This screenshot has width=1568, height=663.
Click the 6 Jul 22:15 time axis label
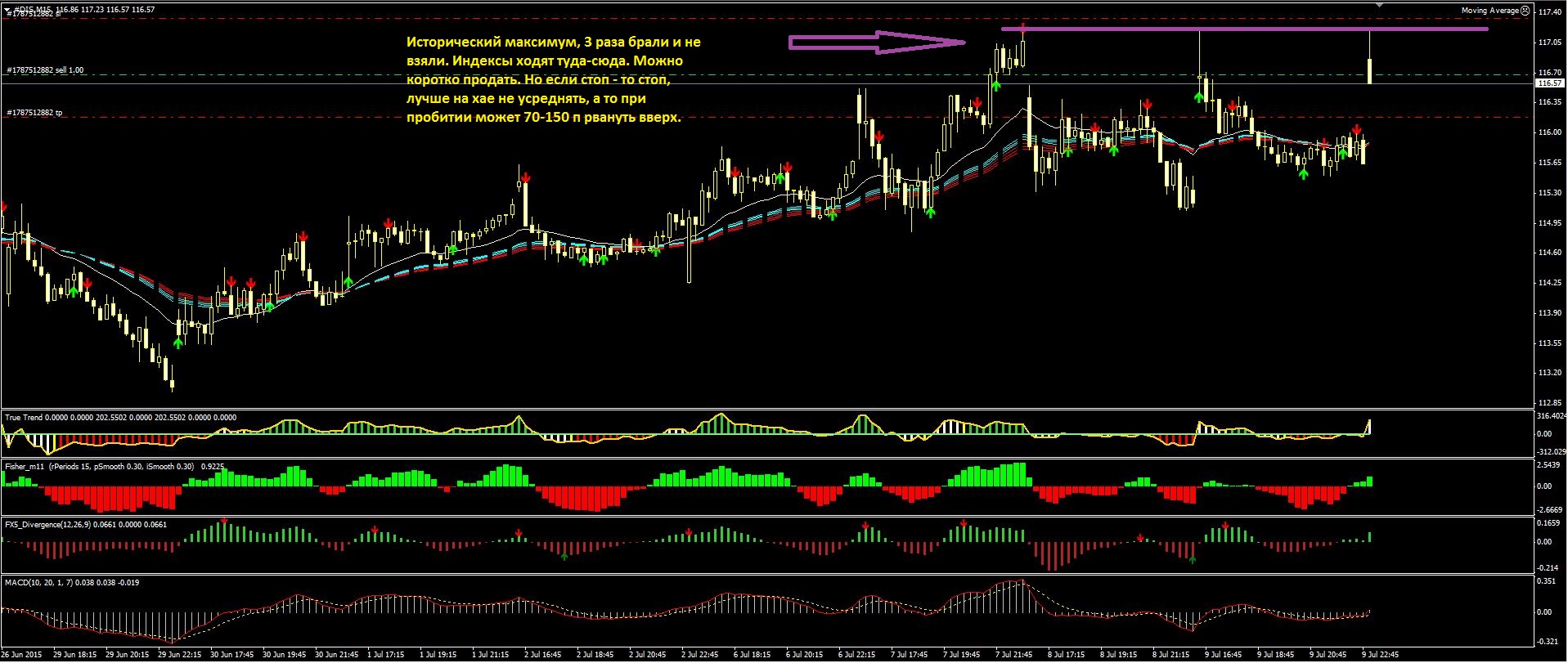click(856, 655)
